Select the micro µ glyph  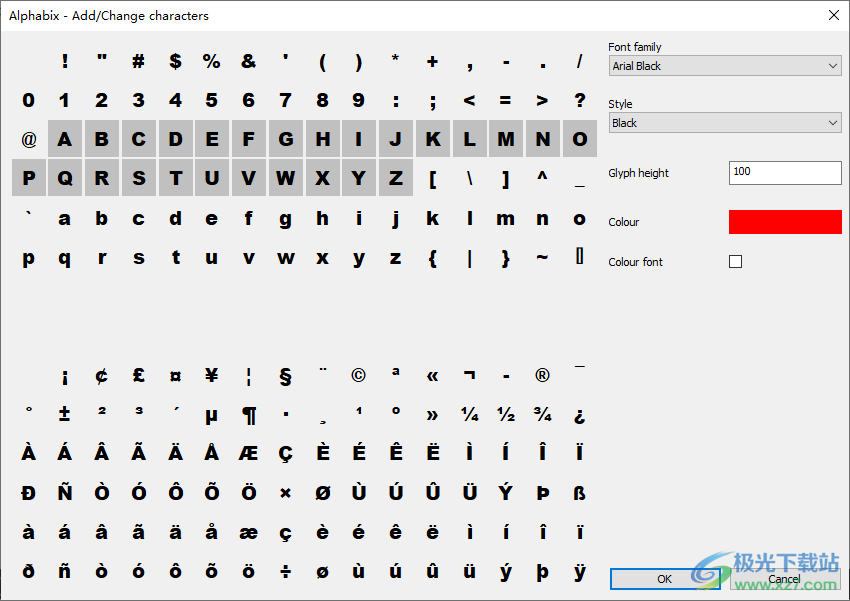click(211, 416)
